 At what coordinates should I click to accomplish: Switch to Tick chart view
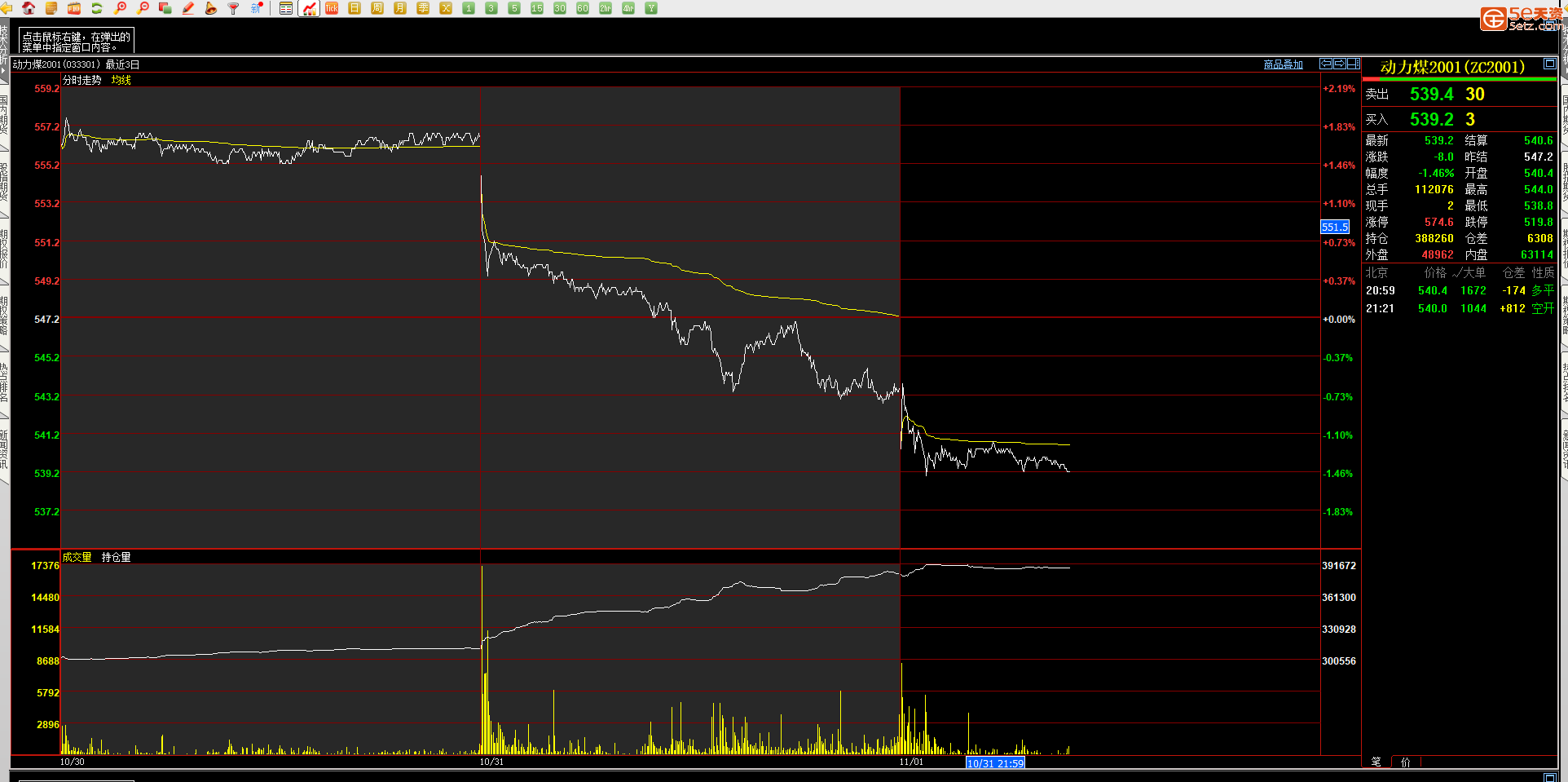coord(332,8)
